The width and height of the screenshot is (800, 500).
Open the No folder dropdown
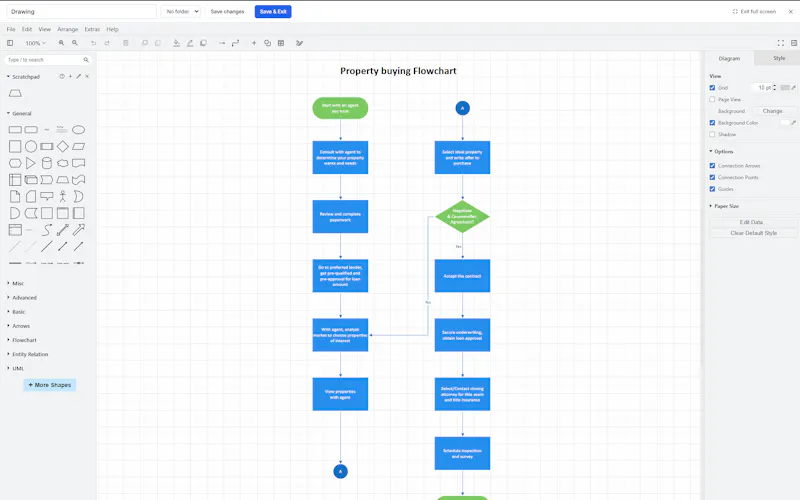(181, 12)
